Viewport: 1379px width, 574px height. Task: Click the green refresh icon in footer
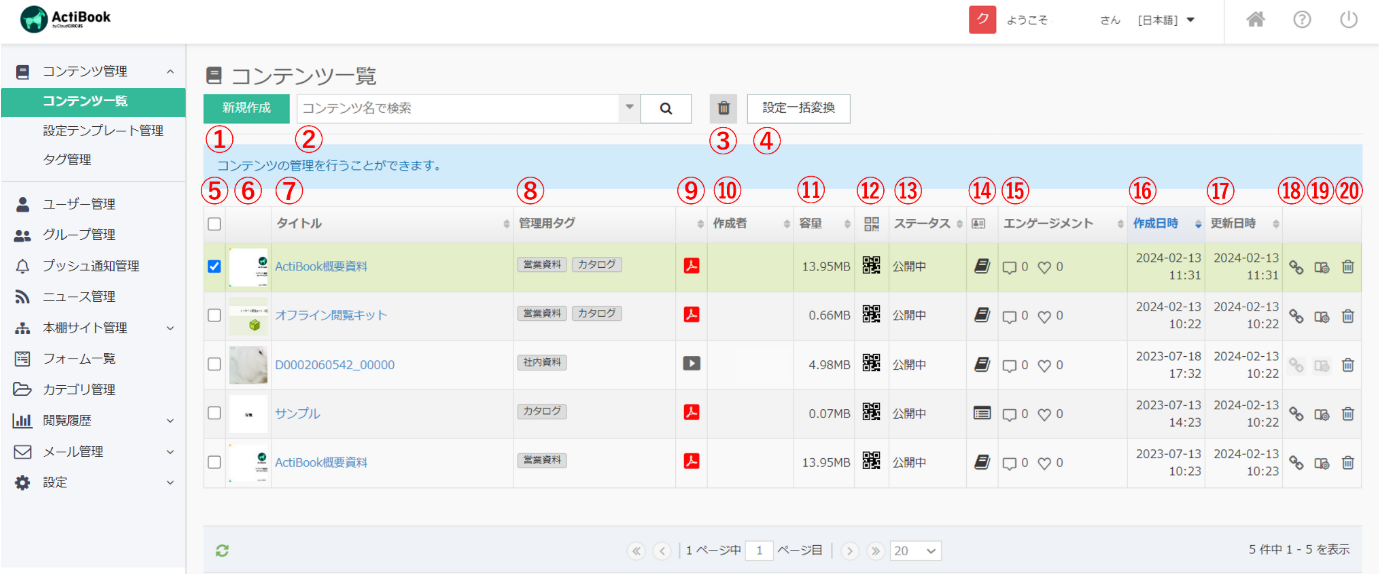222,550
